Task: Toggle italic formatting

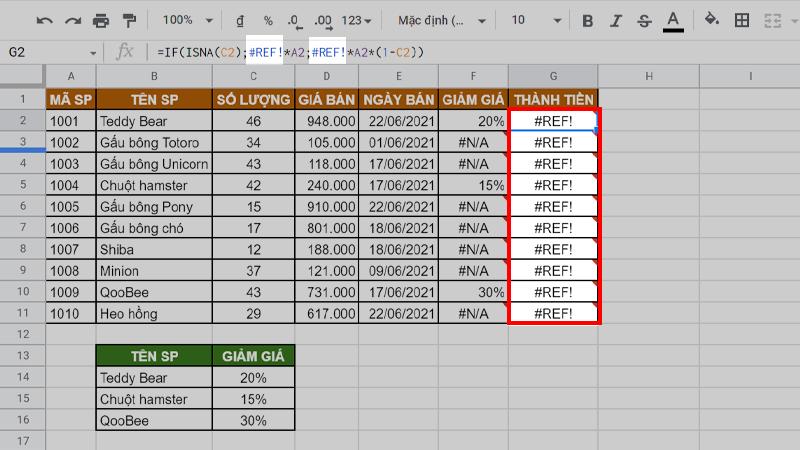Action: pos(616,21)
